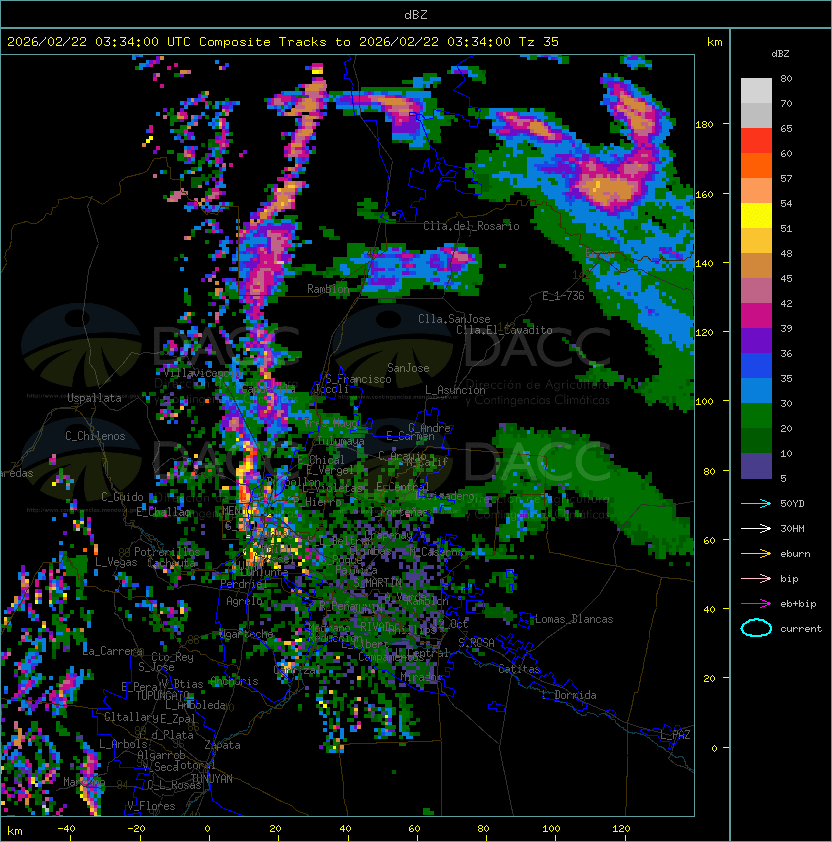Click the '50YD' legend label
The height and width of the screenshot is (842, 832).
pyautogui.click(x=792, y=504)
